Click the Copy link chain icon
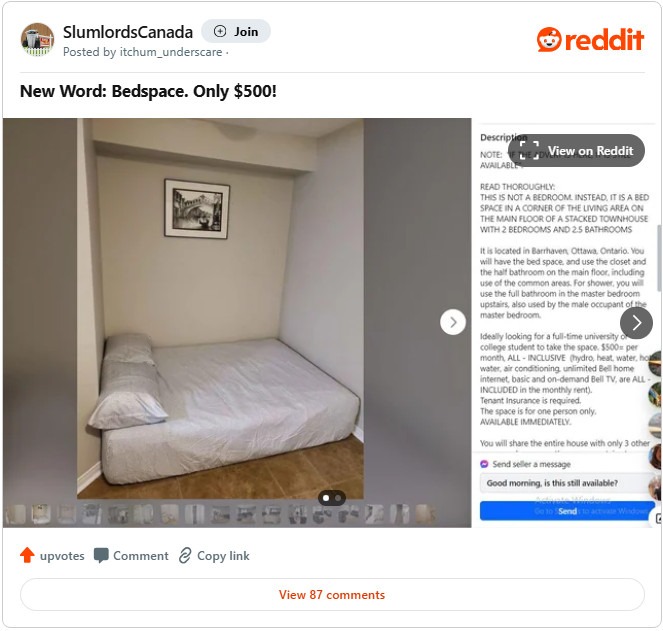Screen dimensions: 663x631 pyautogui.click(x=185, y=555)
